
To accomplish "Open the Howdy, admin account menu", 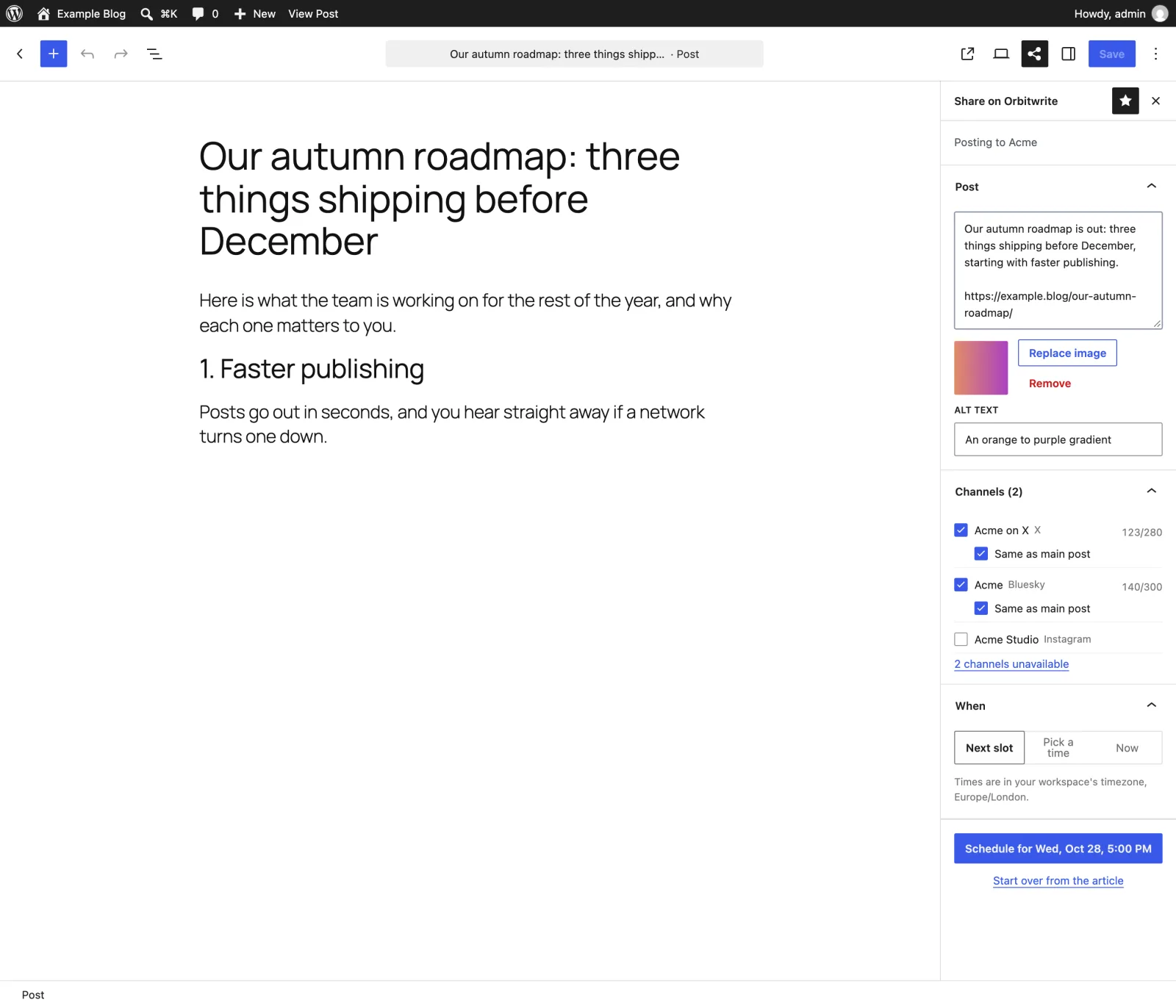I will point(1121,13).
